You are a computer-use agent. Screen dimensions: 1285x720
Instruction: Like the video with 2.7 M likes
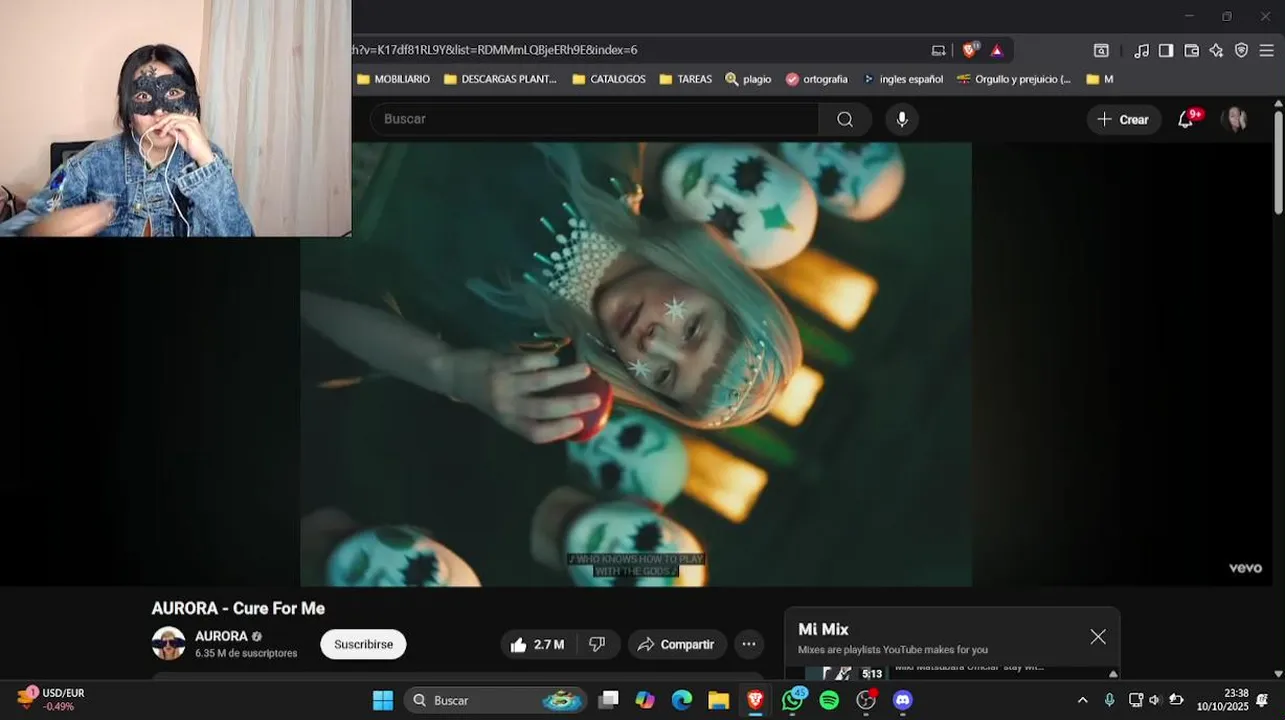pos(537,645)
